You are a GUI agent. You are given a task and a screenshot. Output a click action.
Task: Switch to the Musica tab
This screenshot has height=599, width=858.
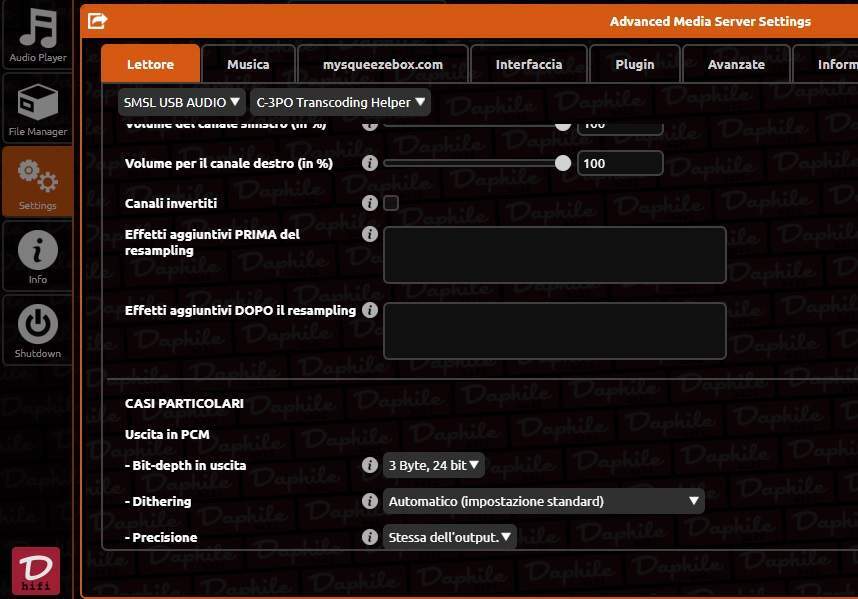pos(248,64)
